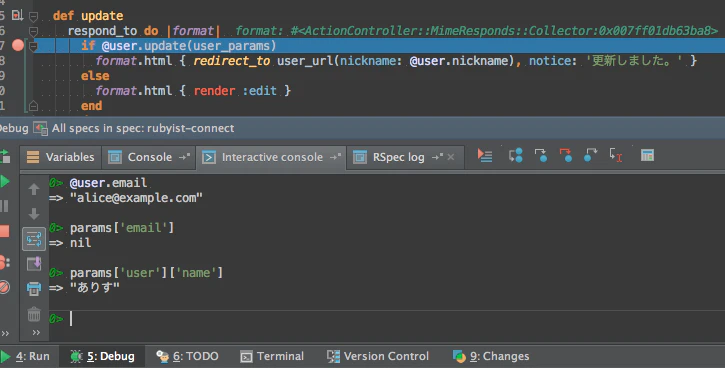
Task: Collapse the if @user.update fold marker
Action: tap(33, 46)
